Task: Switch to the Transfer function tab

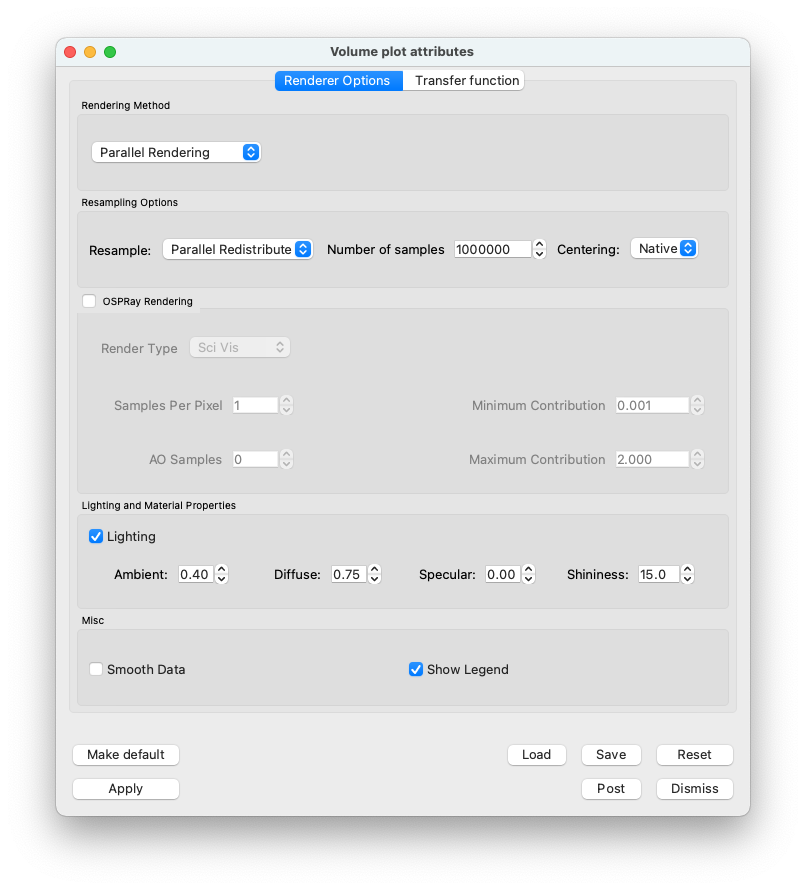Action: (x=467, y=81)
